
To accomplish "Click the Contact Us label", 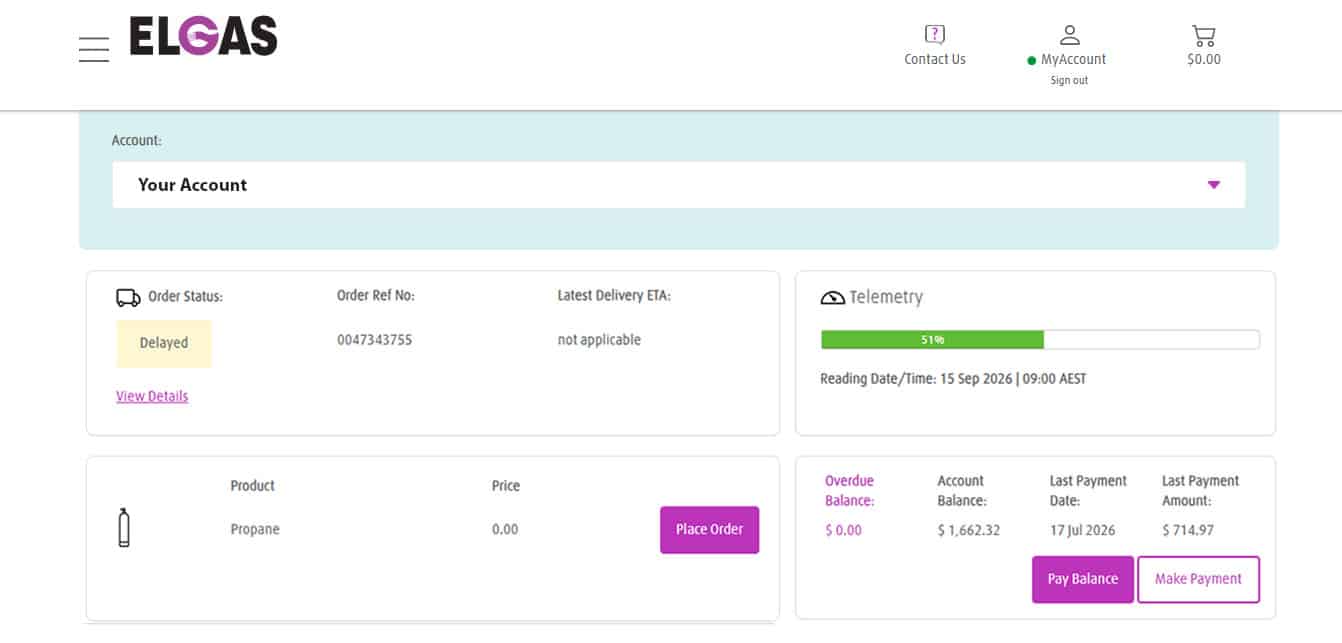I will 935,59.
